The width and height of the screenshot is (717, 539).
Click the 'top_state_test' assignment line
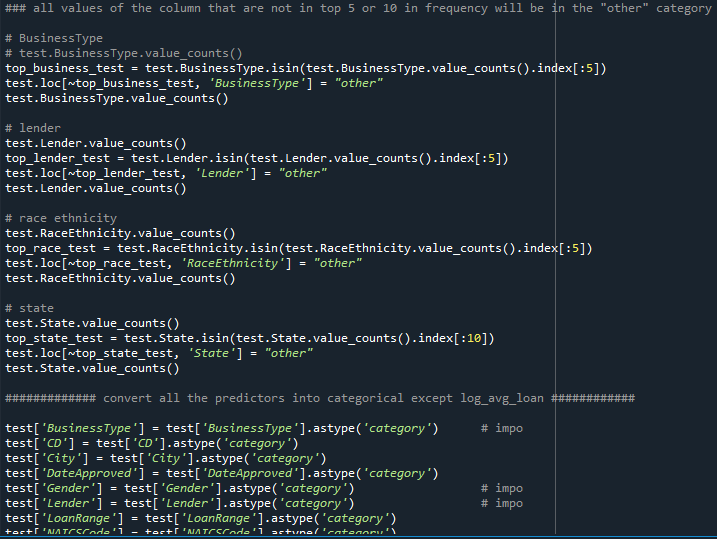tap(250, 339)
